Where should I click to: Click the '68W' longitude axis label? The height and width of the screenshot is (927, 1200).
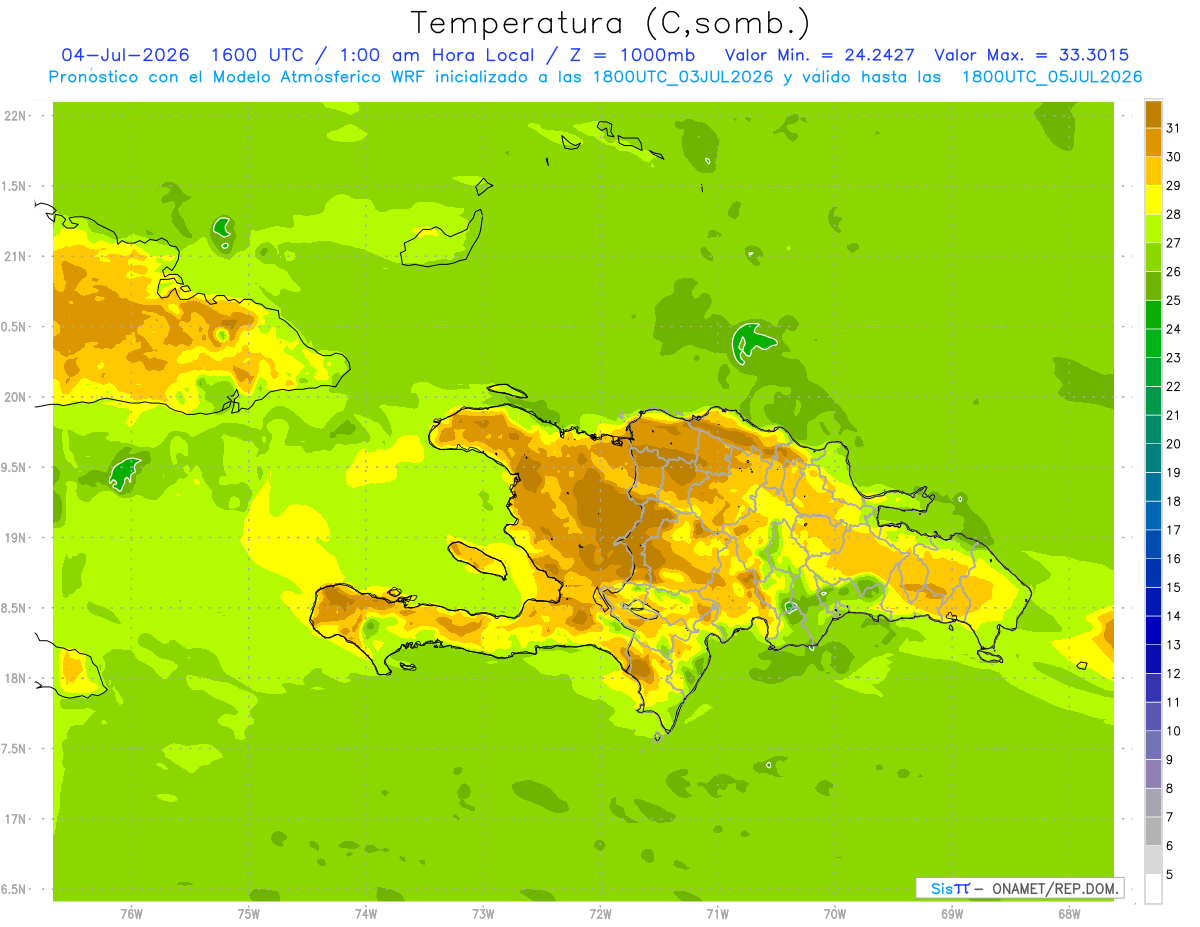tap(1069, 914)
